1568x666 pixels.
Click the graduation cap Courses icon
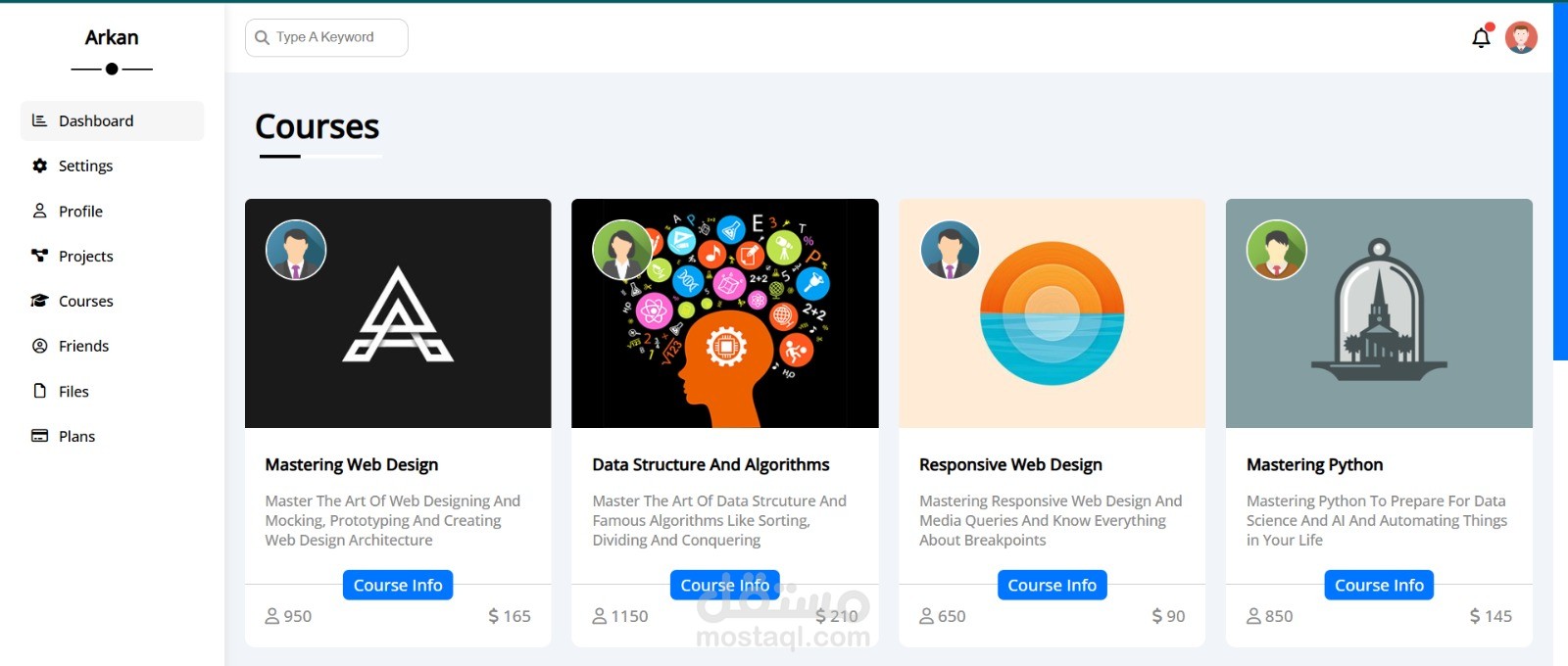point(40,301)
